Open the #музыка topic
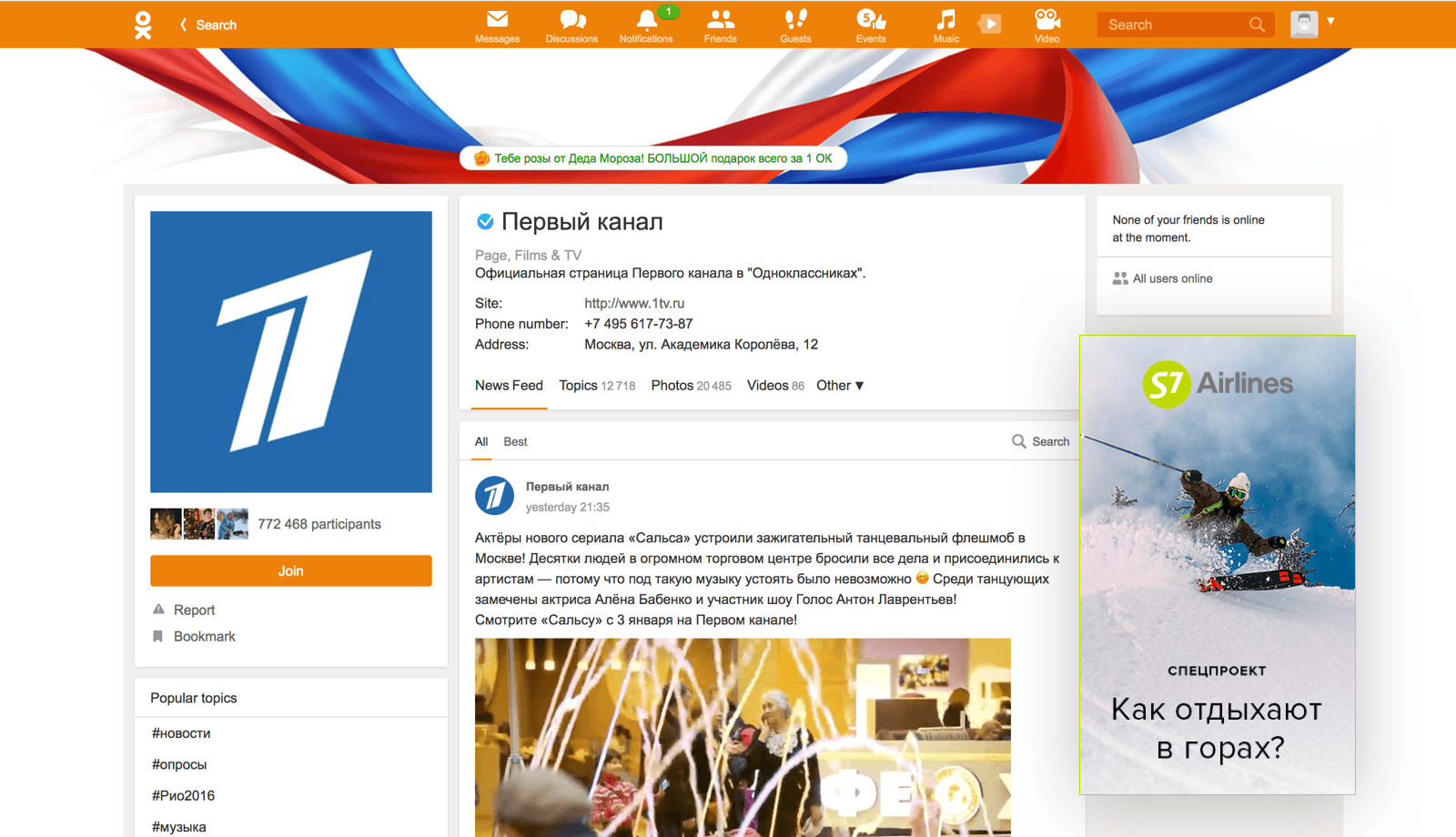Image resolution: width=1456 pixels, height=837 pixels. 178,827
